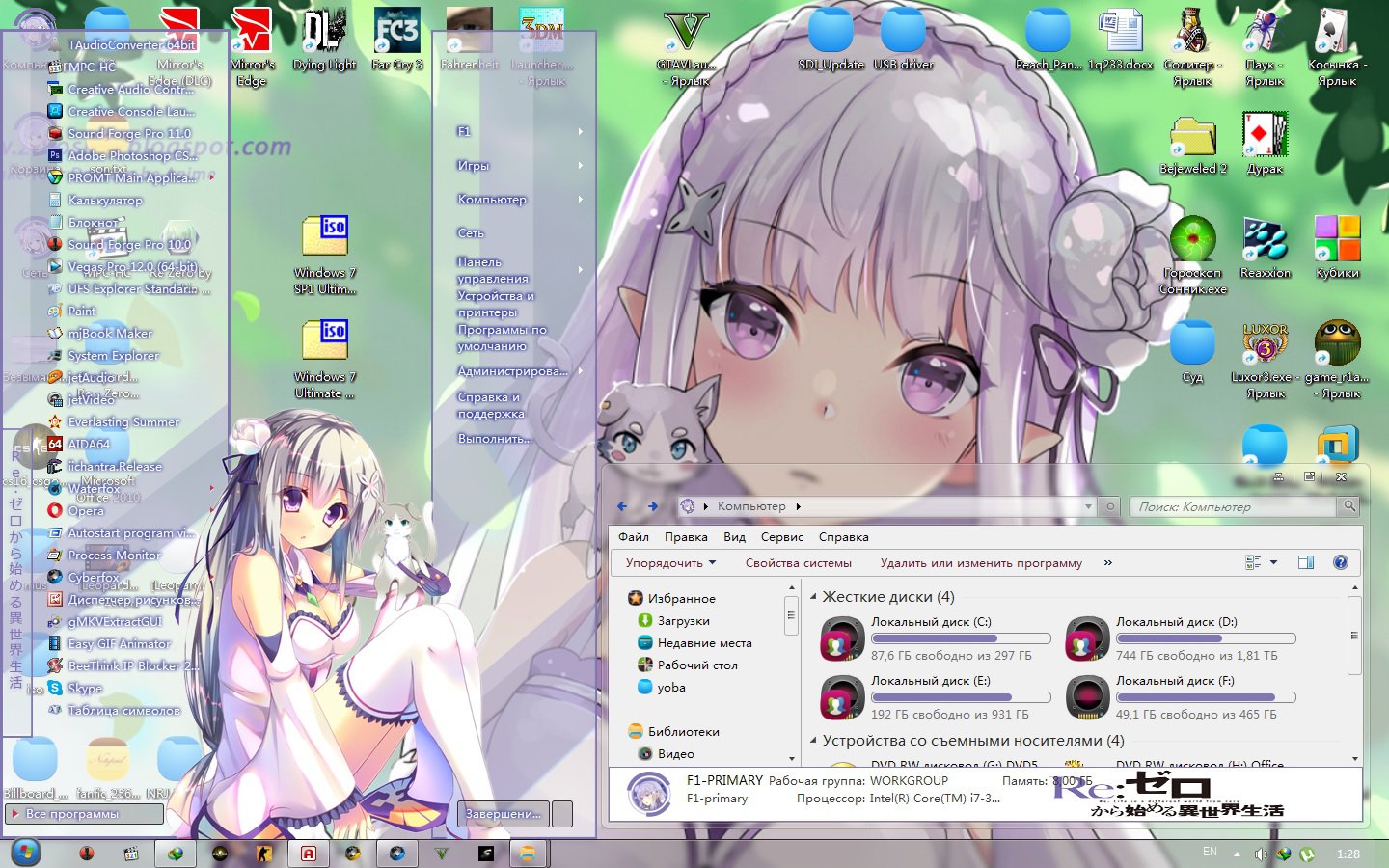Select the Дурак card game icon
Viewport: 1389px width, 868px height.
coord(1265,145)
